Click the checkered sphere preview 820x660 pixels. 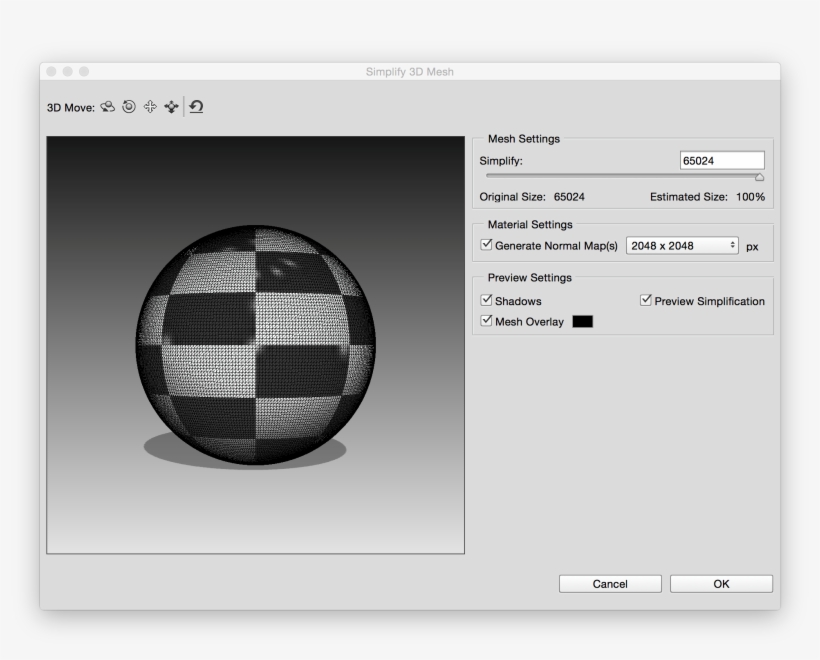(255, 345)
